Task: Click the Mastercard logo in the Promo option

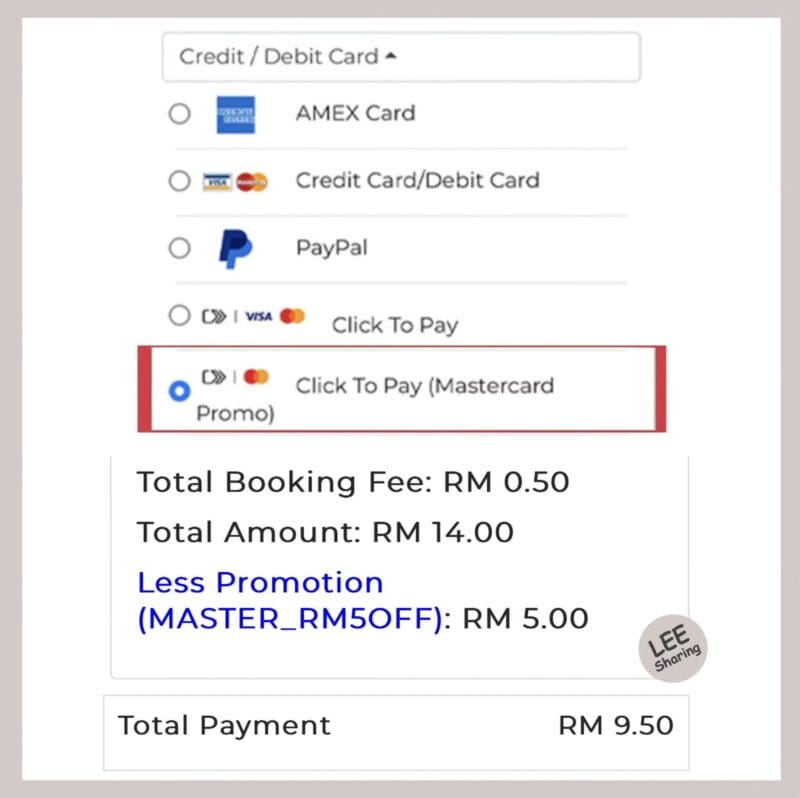Action: (x=256, y=377)
